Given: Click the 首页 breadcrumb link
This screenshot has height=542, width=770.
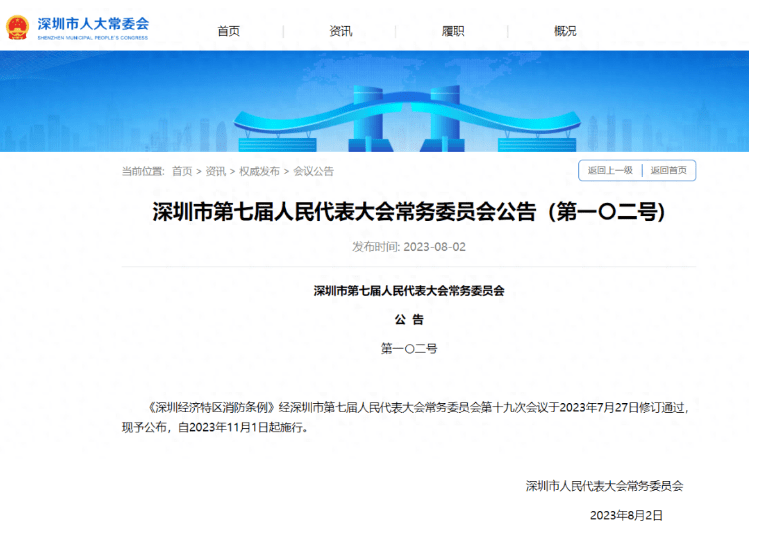Looking at the screenshot, I should (x=182, y=171).
